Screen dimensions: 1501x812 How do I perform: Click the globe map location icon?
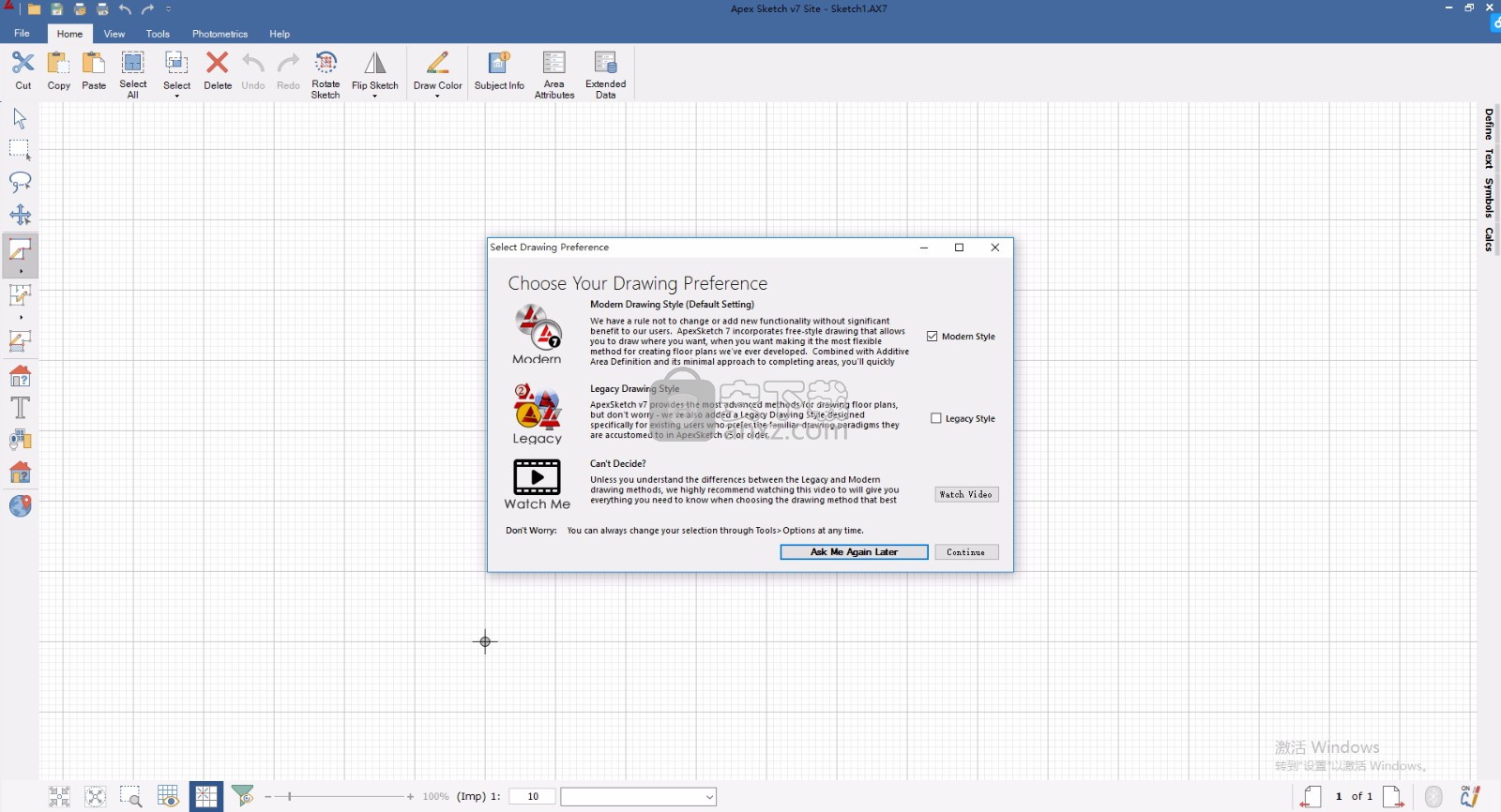coord(20,506)
